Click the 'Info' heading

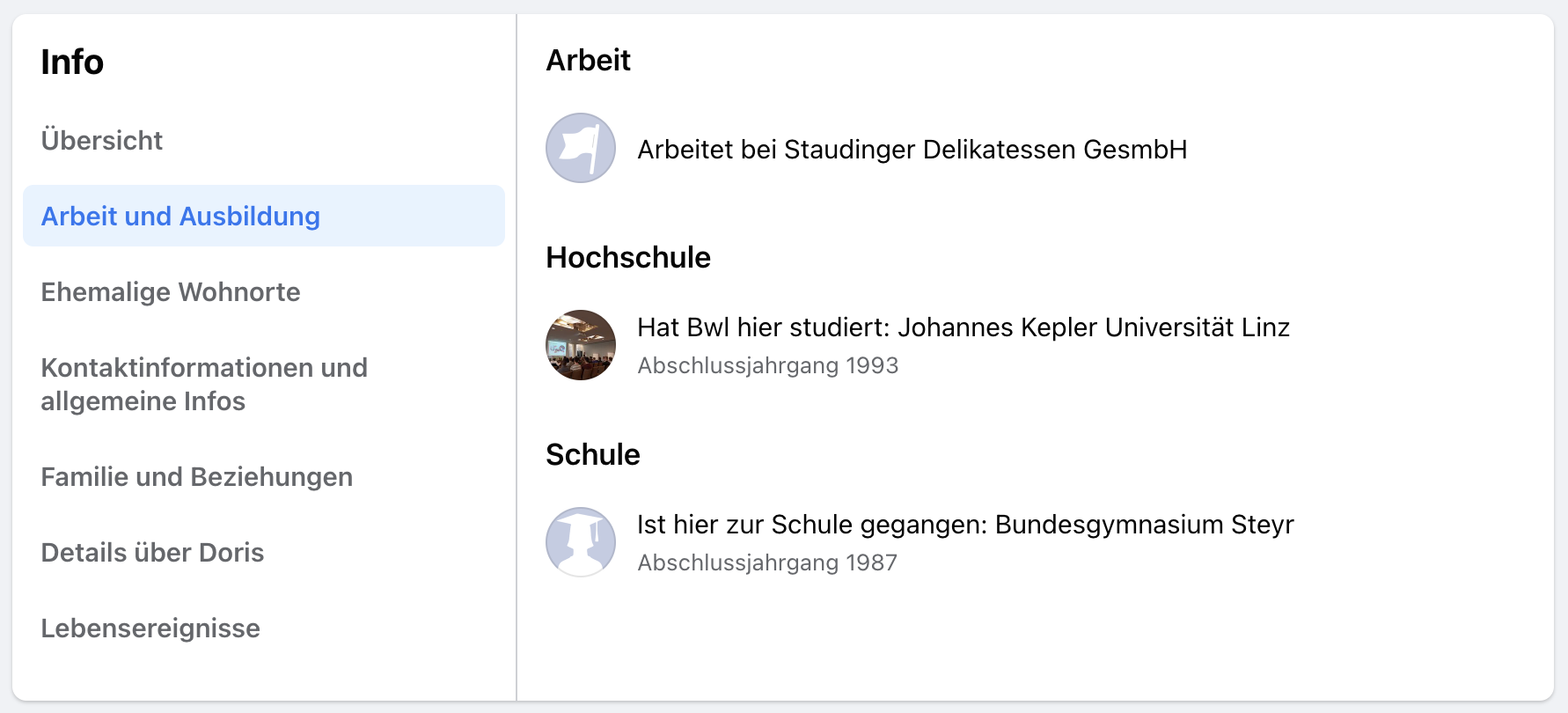click(x=72, y=62)
